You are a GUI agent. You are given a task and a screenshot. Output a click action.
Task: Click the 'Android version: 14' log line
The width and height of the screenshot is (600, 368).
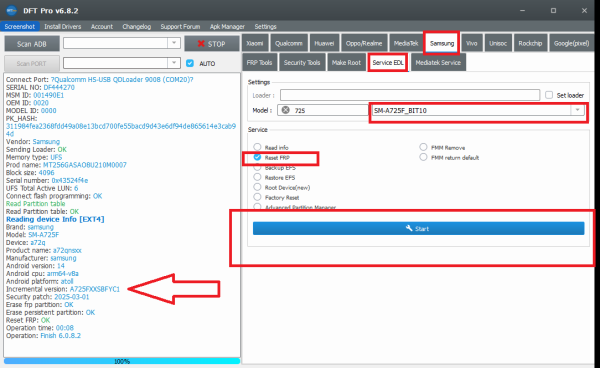[35, 265]
